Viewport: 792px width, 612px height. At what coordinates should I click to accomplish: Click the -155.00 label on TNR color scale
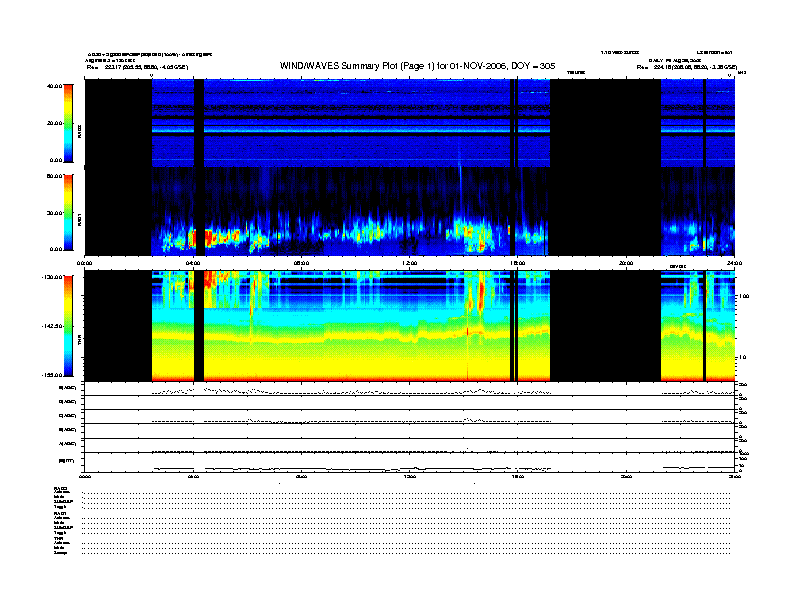pos(52,375)
